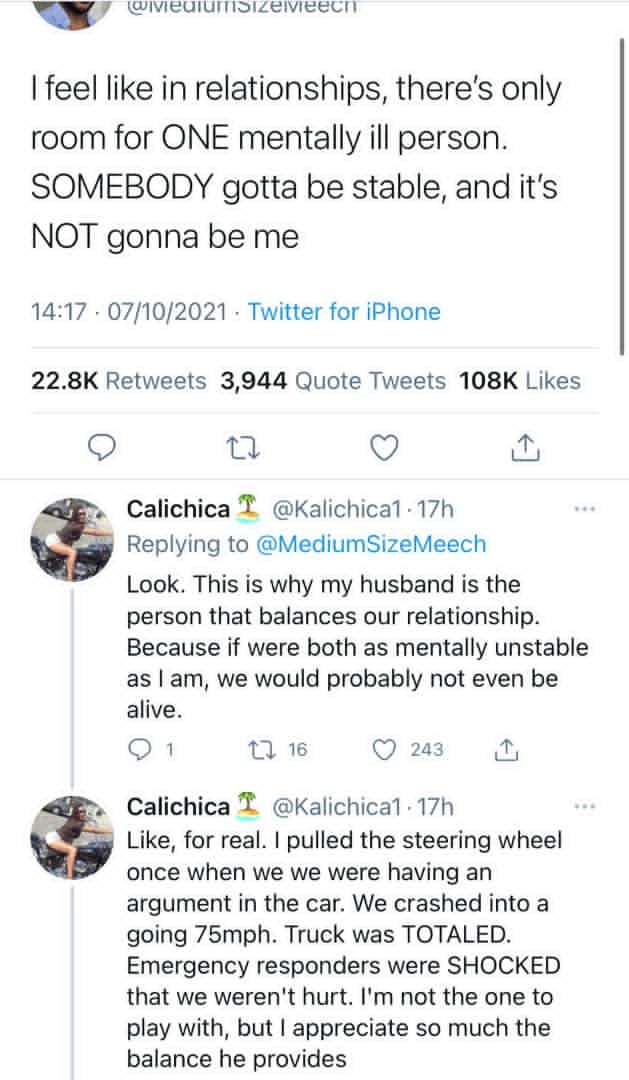Reply to Calichica's first reply
Screen dimensions: 629x1080
click(x=140, y=749)
